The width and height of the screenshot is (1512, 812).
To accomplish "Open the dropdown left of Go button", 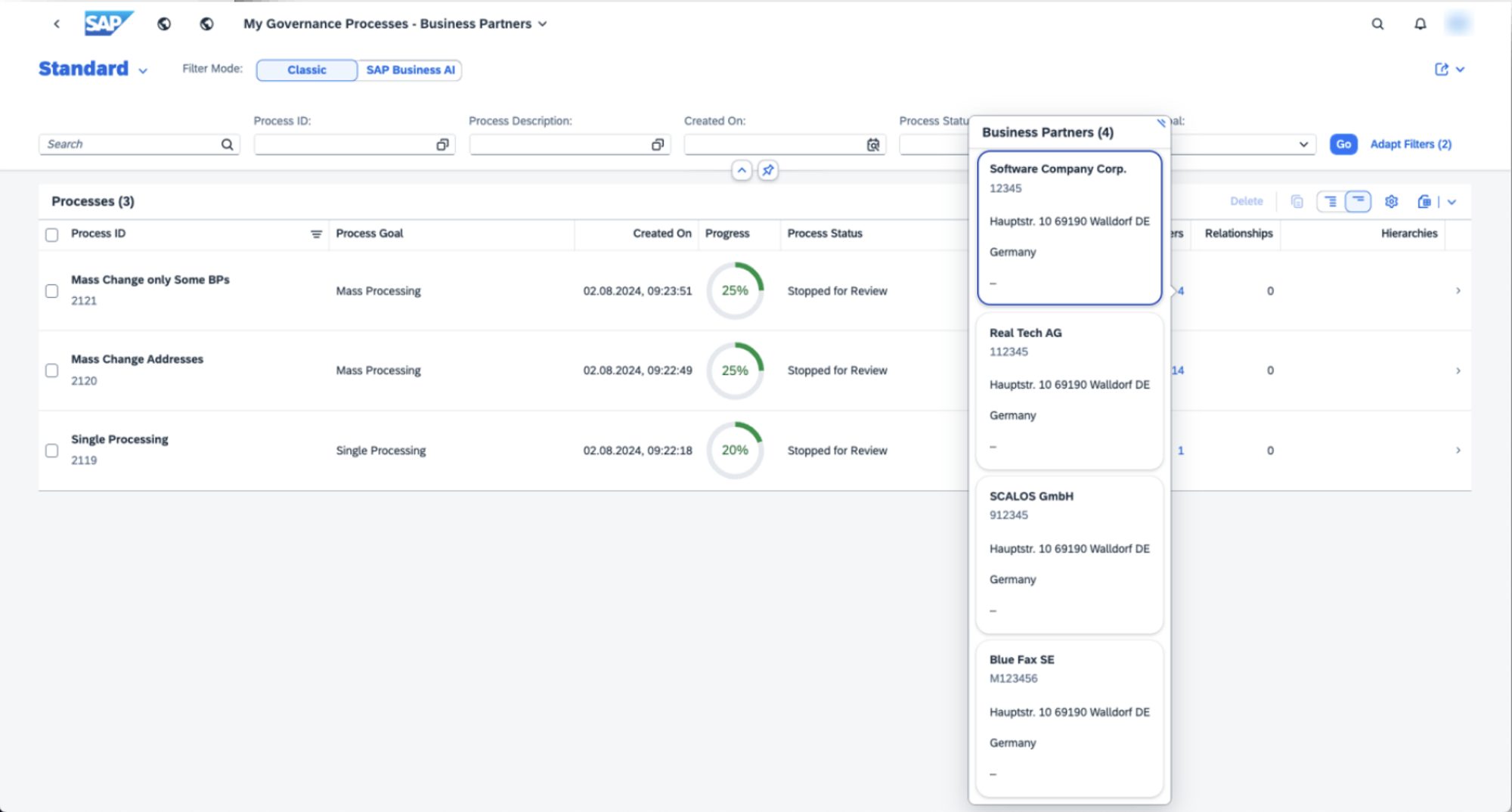I will 1303,144.
